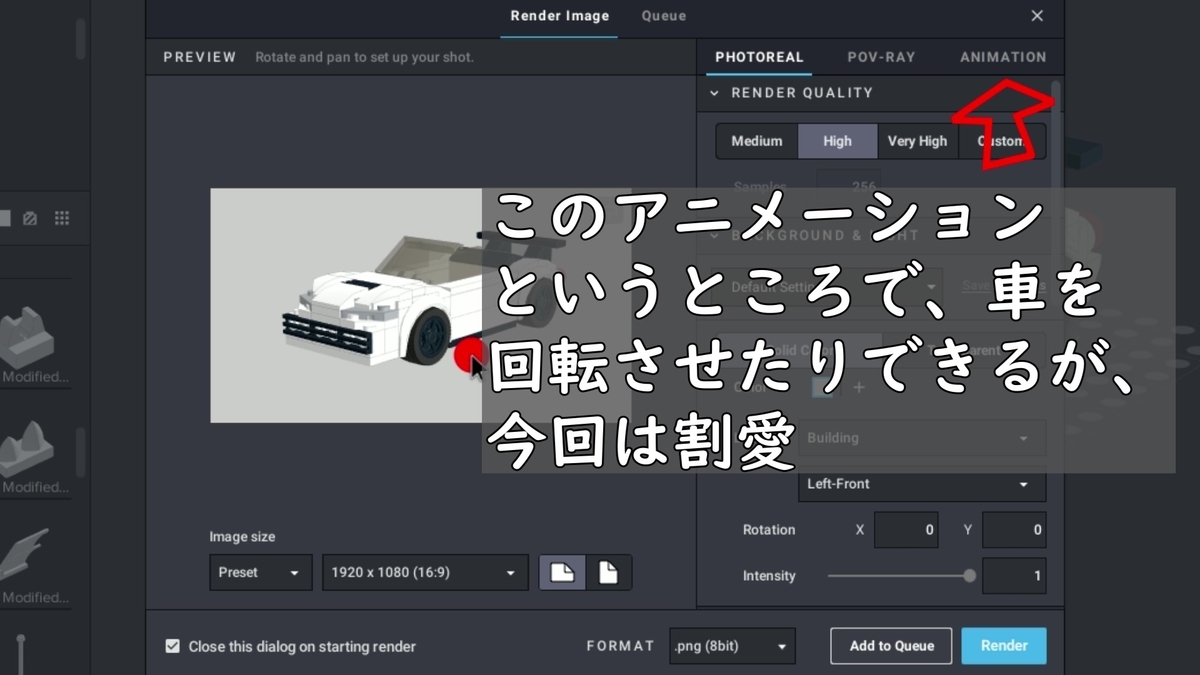Viewport: 1200px width, 675px height.
Task: Close the Render Image dialog
Action: [x=1037, y=16]
